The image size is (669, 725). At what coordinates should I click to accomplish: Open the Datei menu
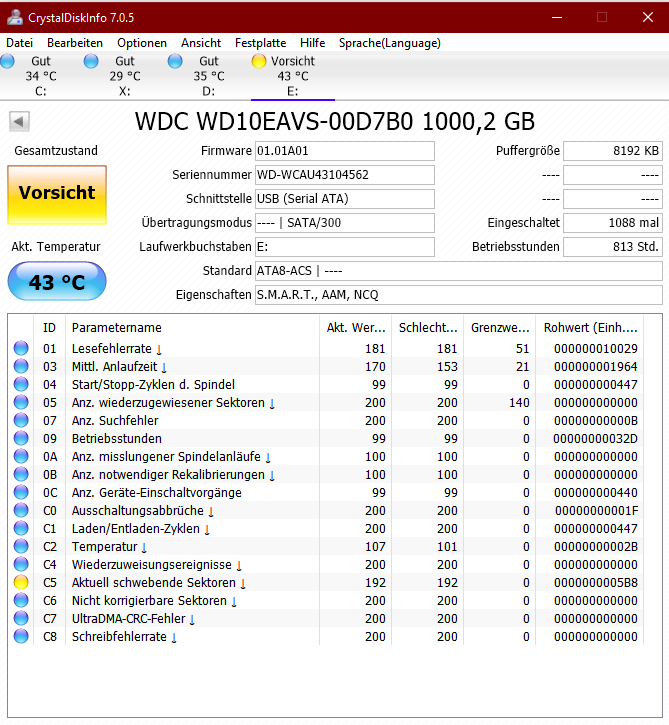pos(19,43)
